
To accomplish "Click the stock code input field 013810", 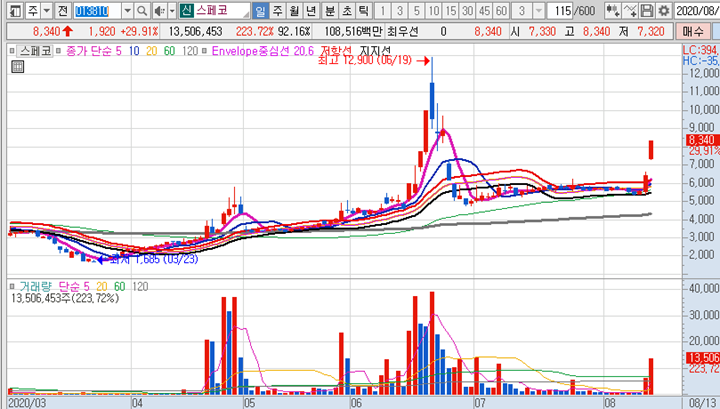I will click(97, 11).
